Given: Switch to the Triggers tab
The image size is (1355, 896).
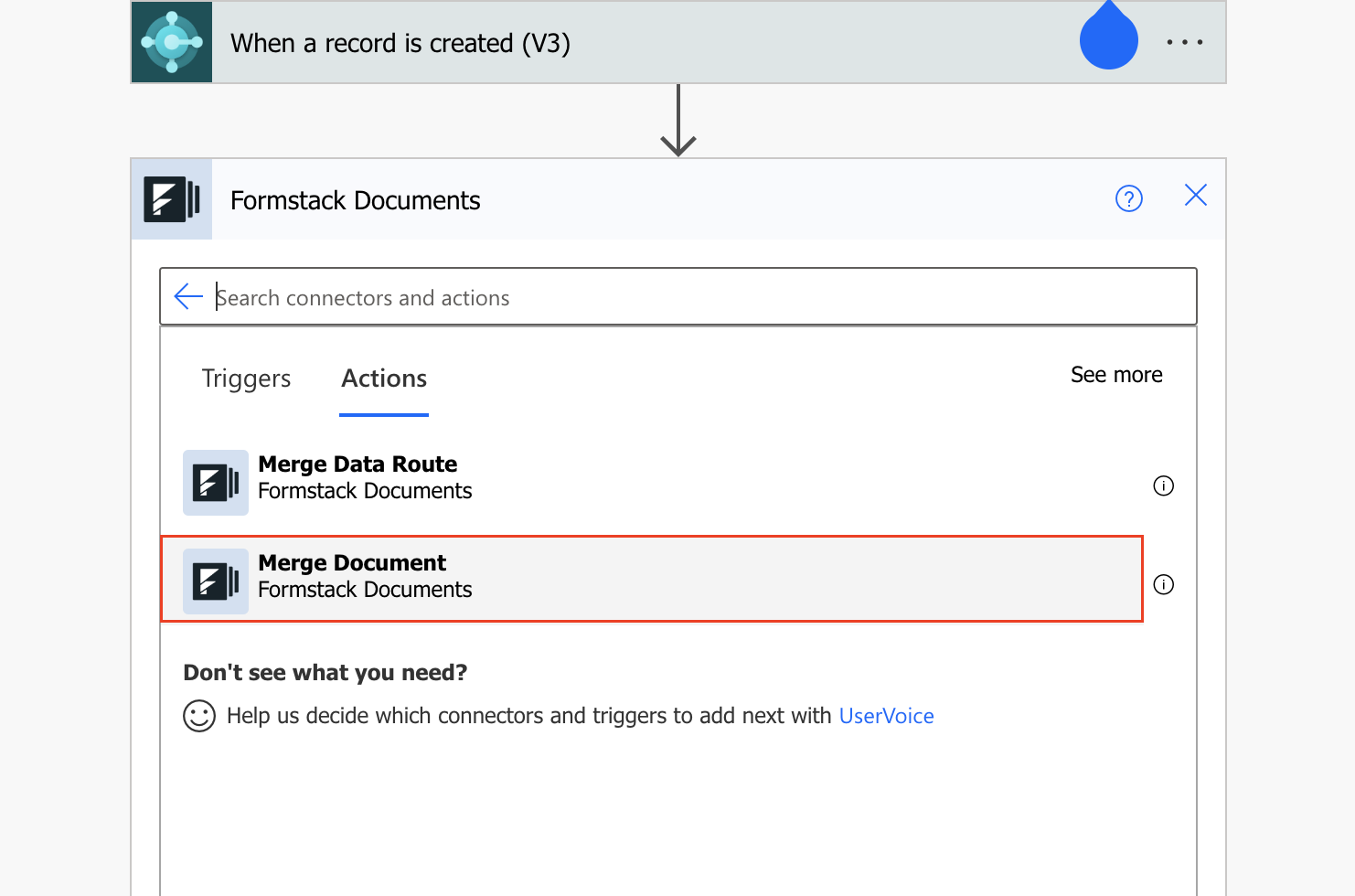Looking at the screenshot, I should click(x=246, y=379).
